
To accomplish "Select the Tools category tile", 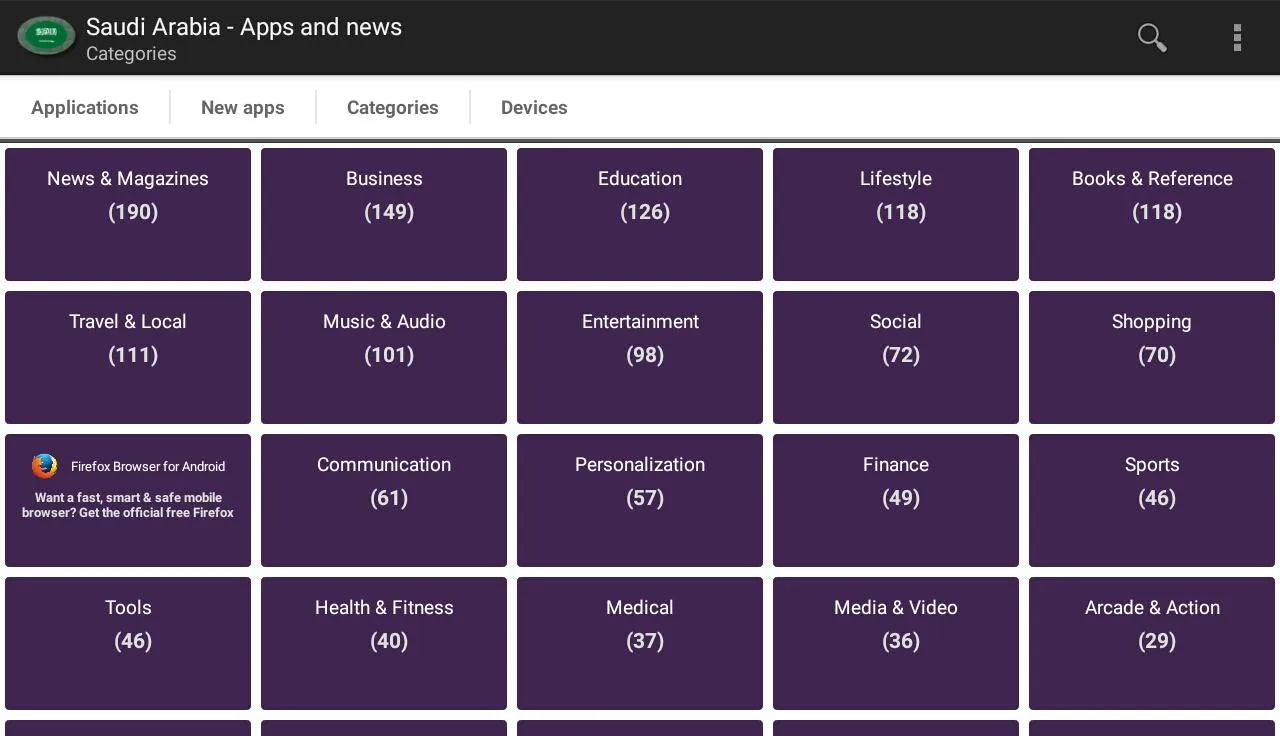I will (x=128, y=643).
